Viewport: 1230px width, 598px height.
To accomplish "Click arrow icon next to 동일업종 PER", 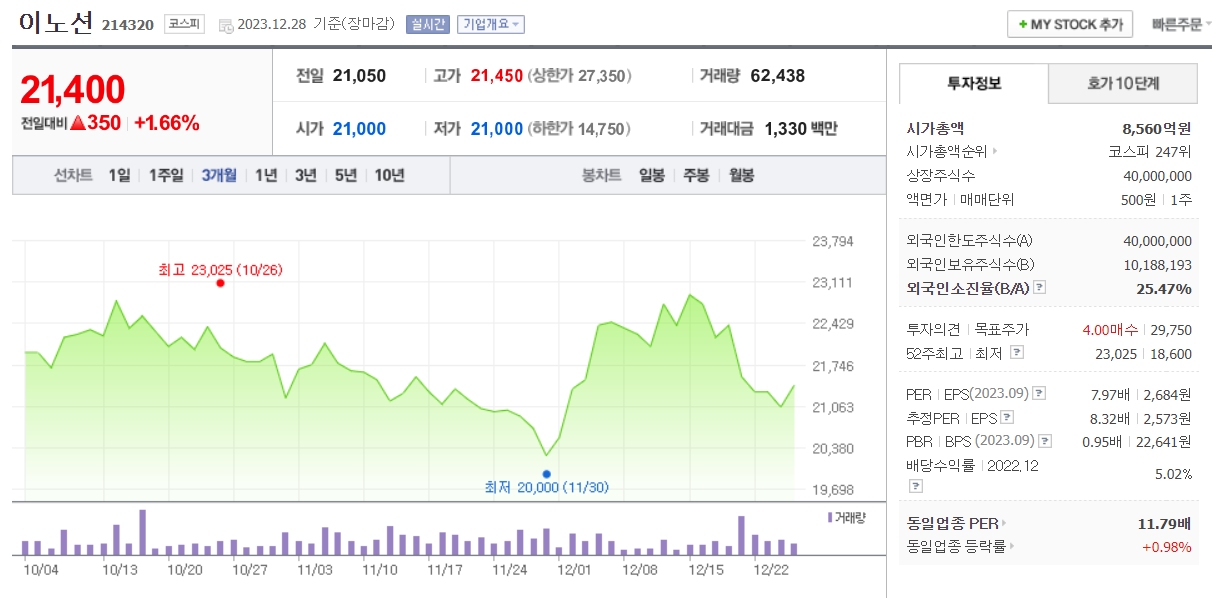I will [x=1003, y=523].
